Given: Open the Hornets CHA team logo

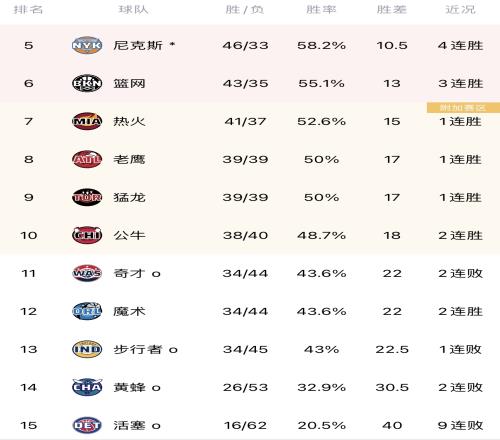Looking at the screenshot, I should (87, 387).
